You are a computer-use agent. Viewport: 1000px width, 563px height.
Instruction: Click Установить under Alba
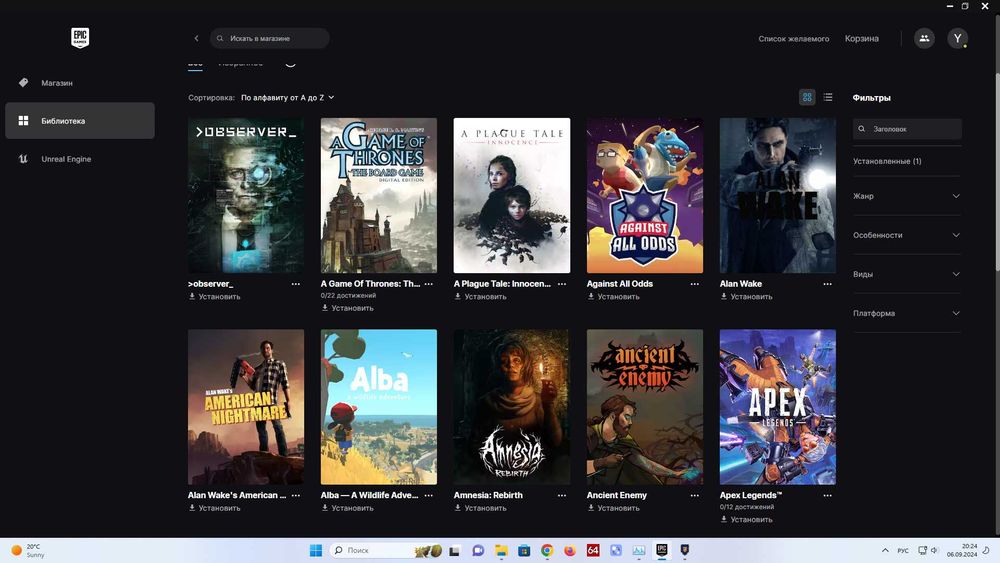coord(348,508)
